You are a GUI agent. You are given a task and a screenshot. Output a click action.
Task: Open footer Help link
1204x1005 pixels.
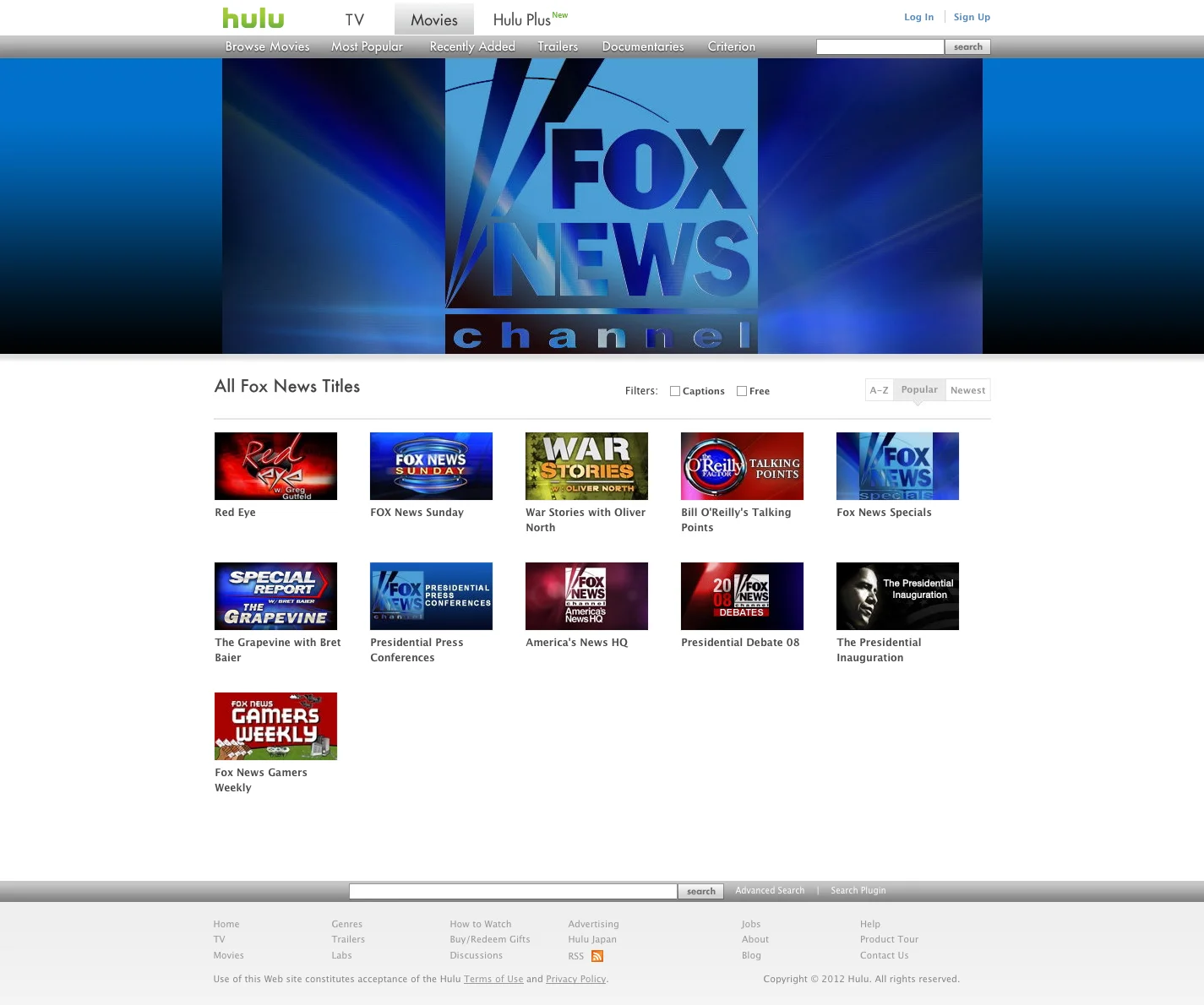(x=869, y=924)
